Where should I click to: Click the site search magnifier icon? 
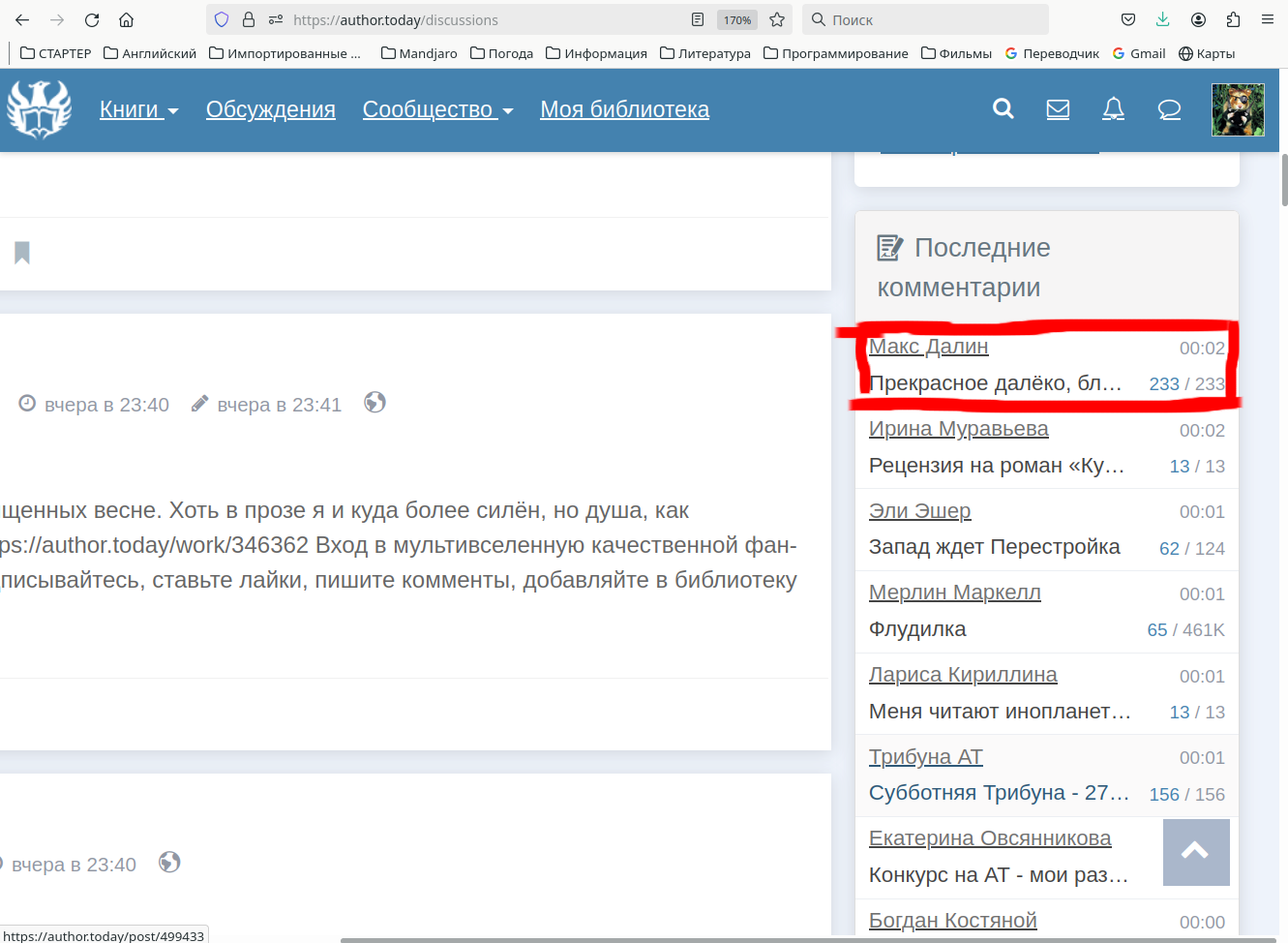(1003, 109)
